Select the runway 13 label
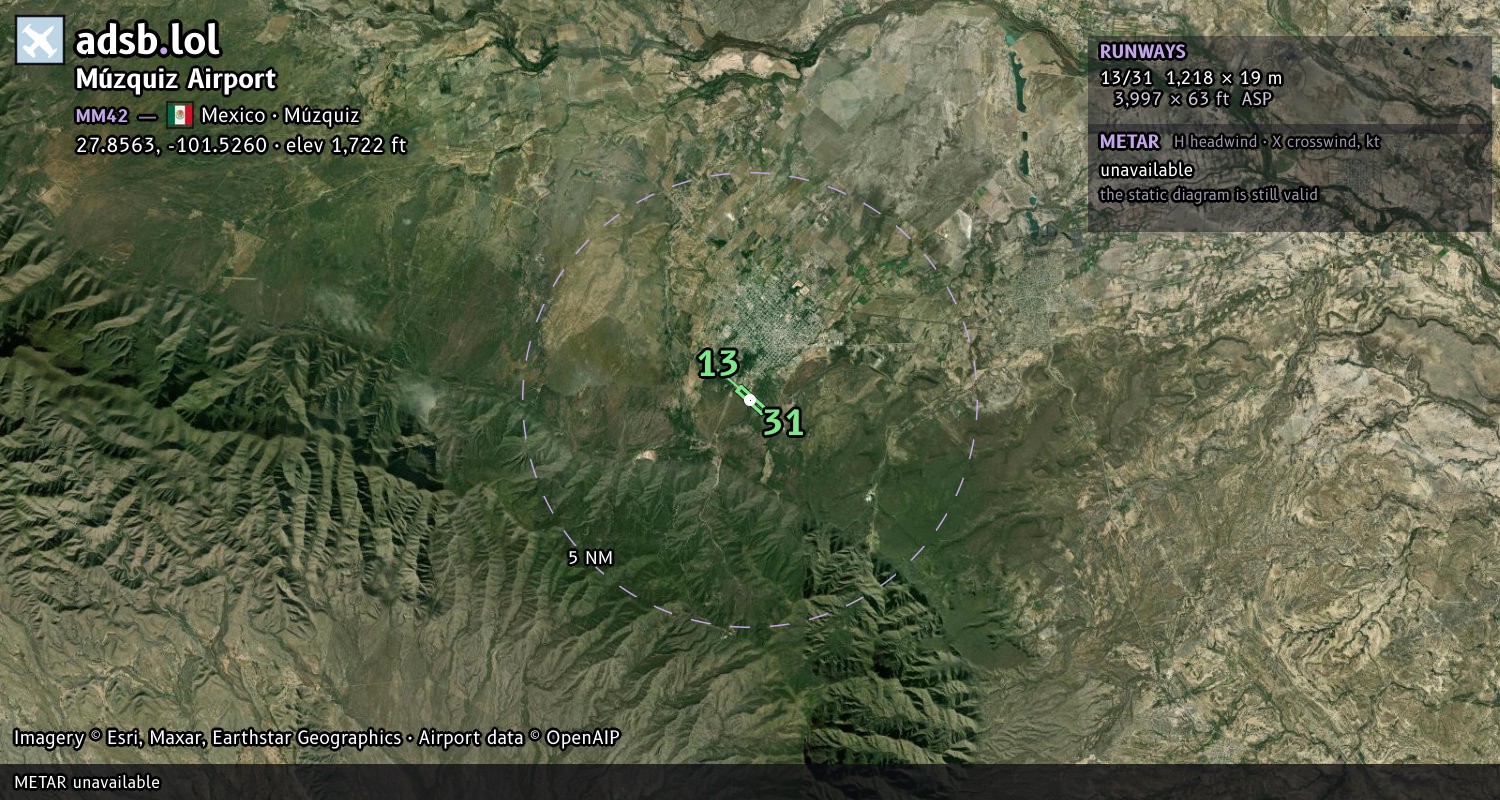Viewport: 1500px width, 800px height. 718,364
